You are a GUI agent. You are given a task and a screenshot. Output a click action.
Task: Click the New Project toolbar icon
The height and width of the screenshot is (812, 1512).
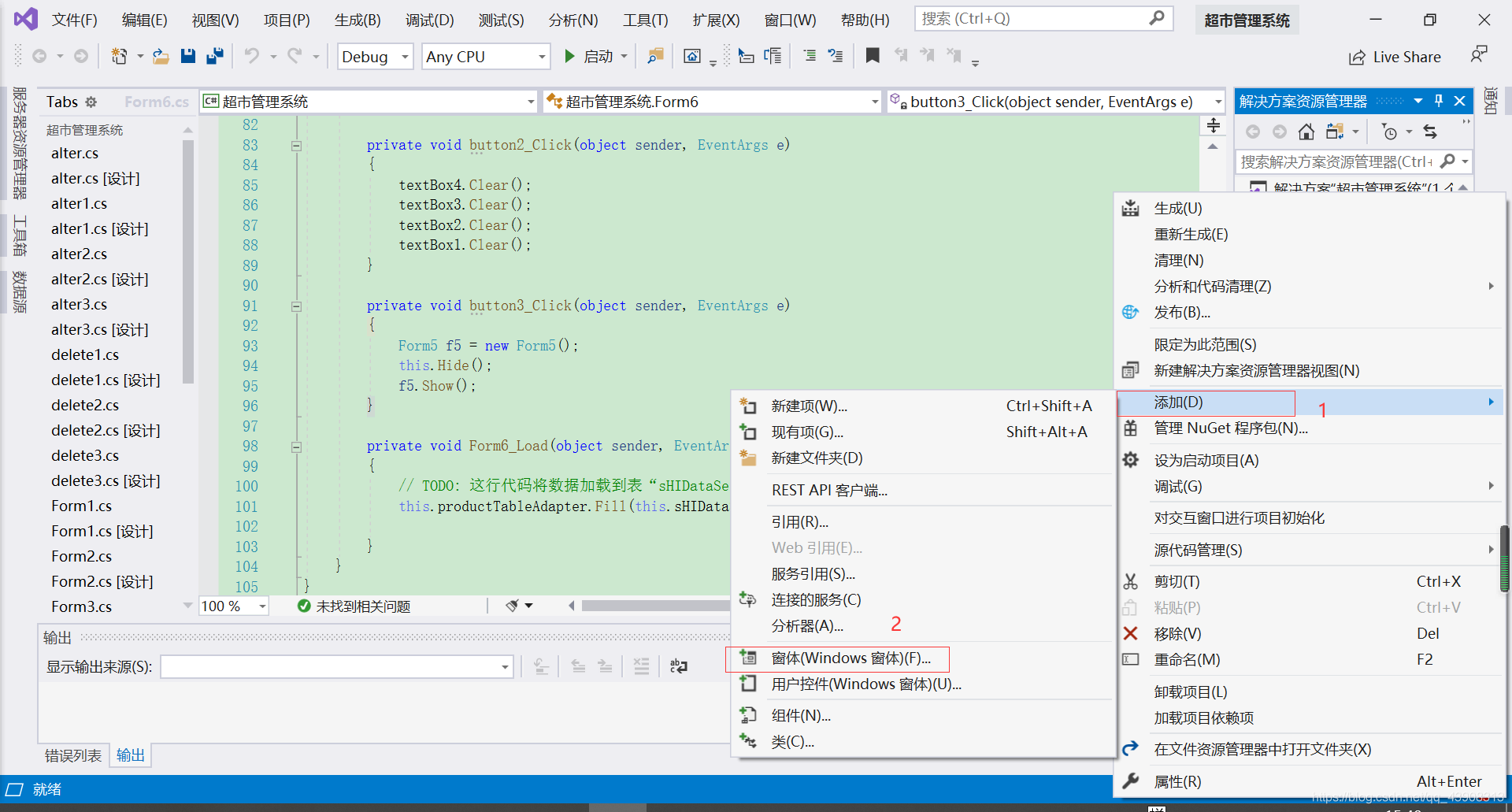click(x=120, y=56)
